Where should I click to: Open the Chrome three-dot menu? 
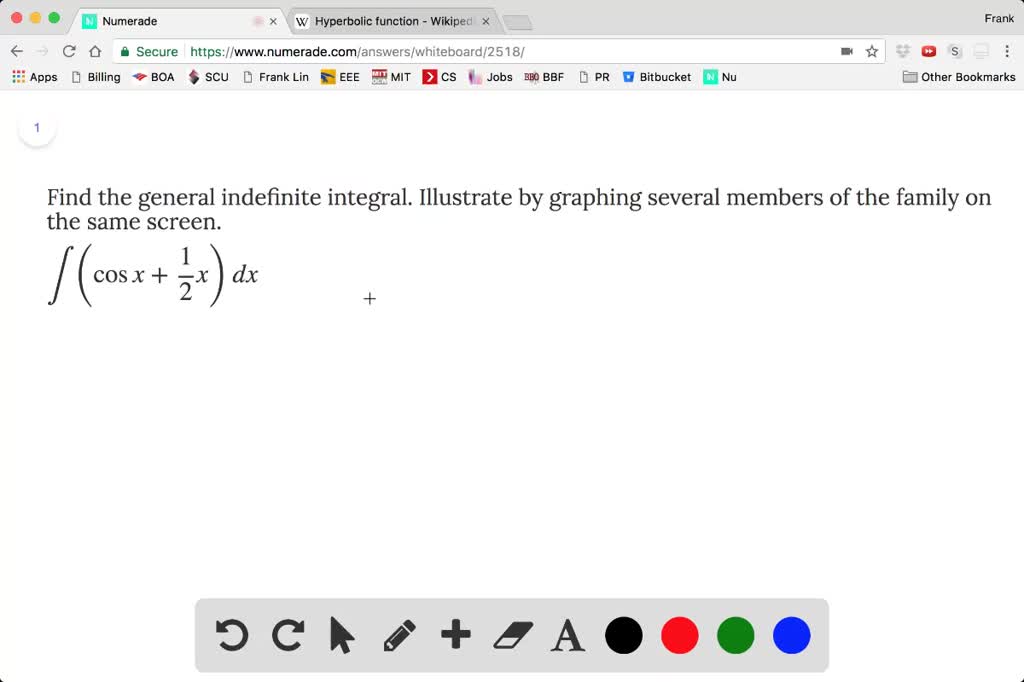click(1006, 51)
